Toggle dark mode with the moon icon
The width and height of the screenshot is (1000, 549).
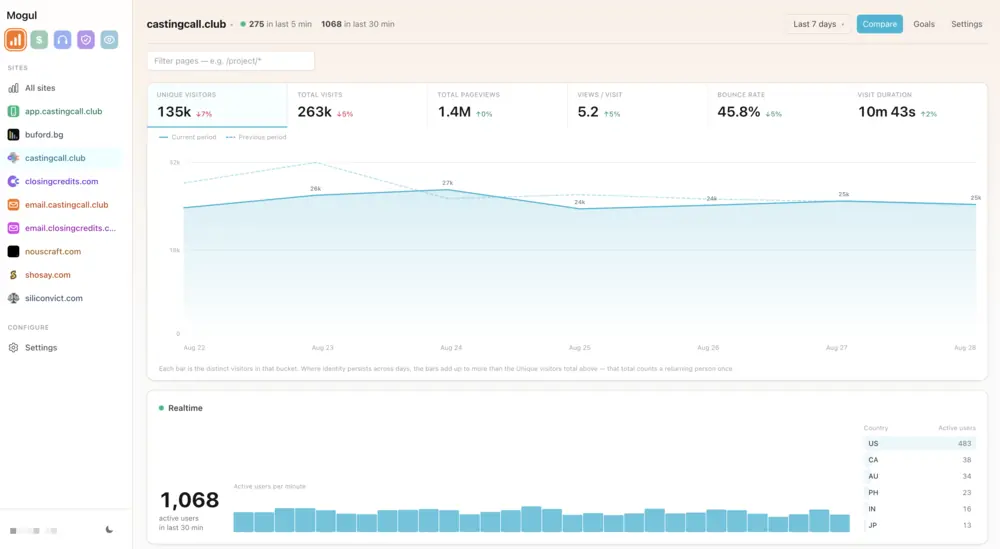pos(109,530)
